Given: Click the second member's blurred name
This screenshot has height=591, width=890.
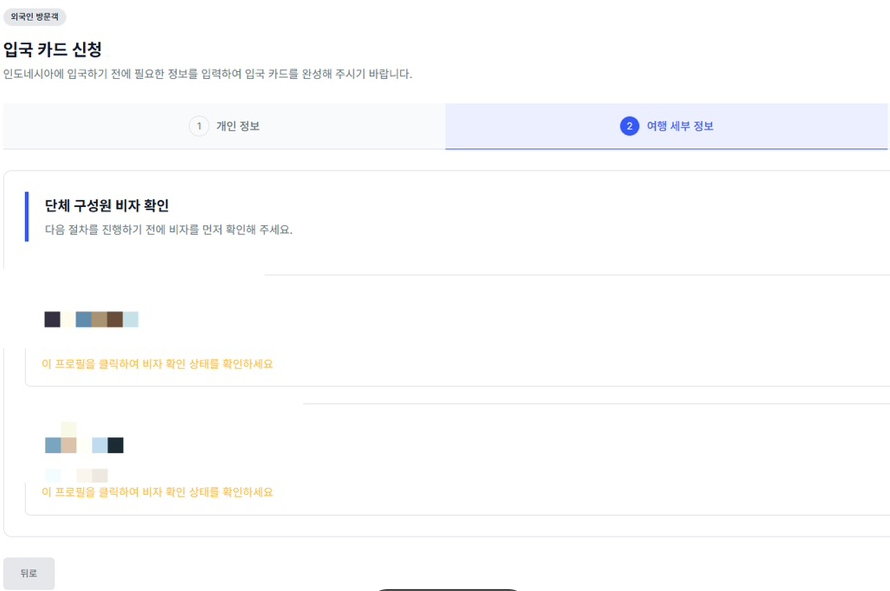Looking at the screenshot, I should coord(84,445).
